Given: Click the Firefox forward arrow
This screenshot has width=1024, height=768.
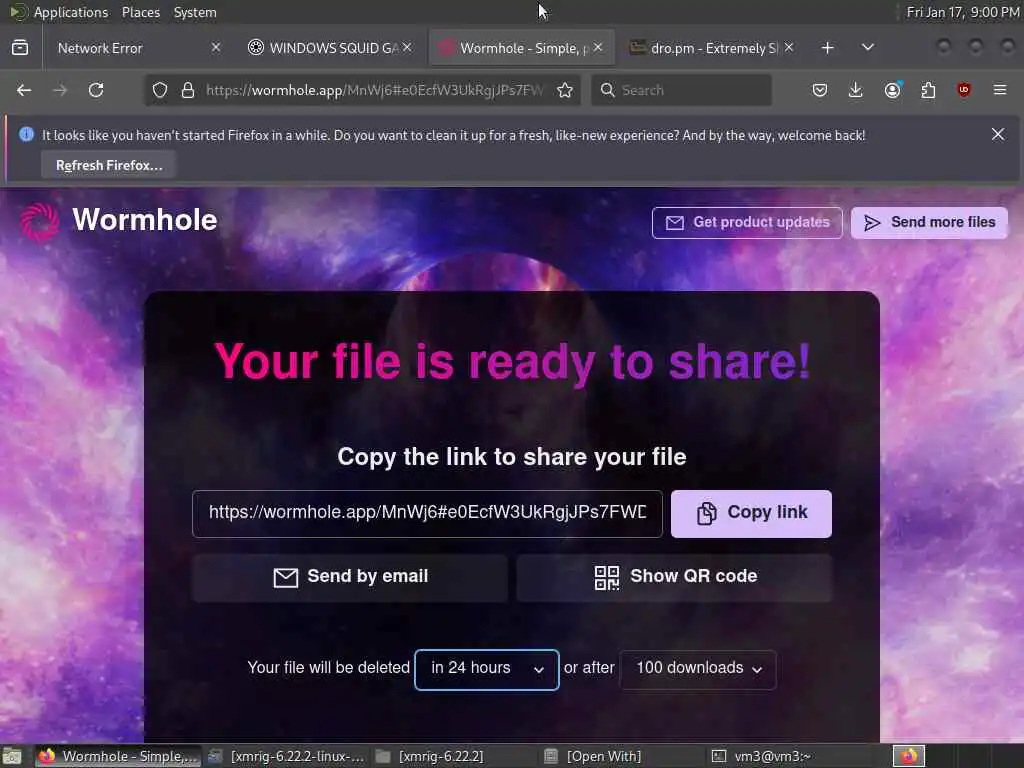Looking at the screenshot, I should [60, 90].
